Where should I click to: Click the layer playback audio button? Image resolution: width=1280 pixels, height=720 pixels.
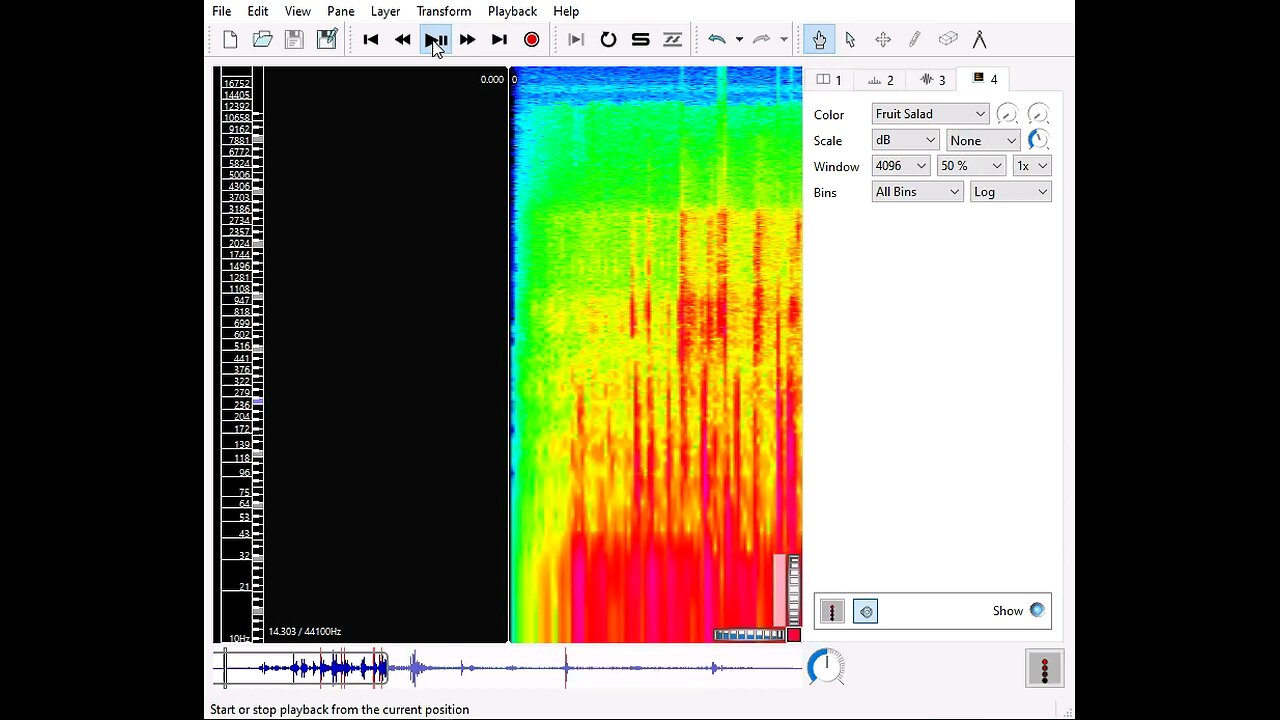(x=866, y=611)
